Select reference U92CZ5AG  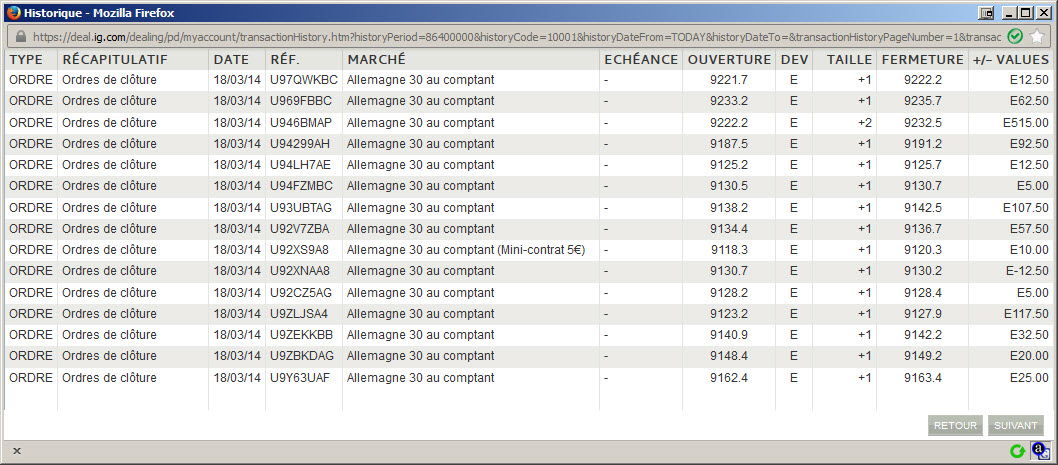[301, 293]
